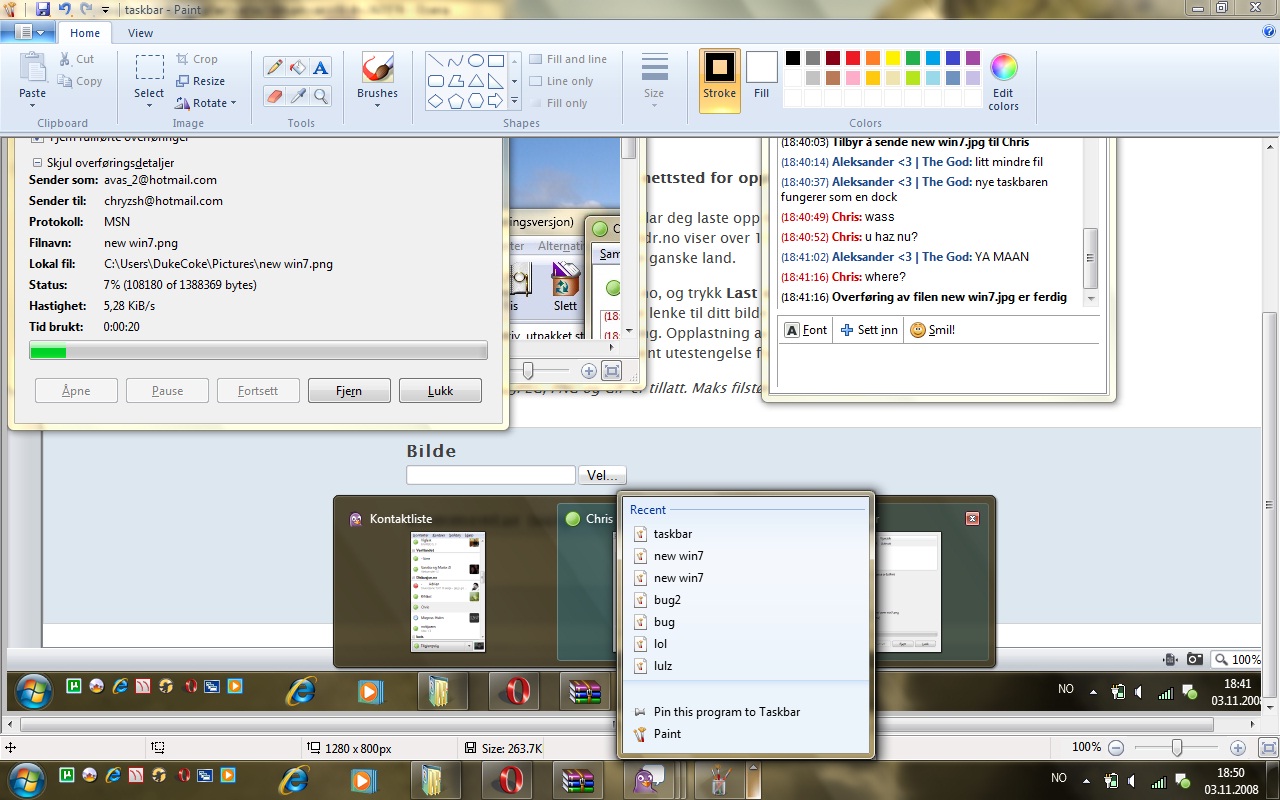Expand the Shapes gallery More arrow
The image size is (1280, 800).
[515, 101]
